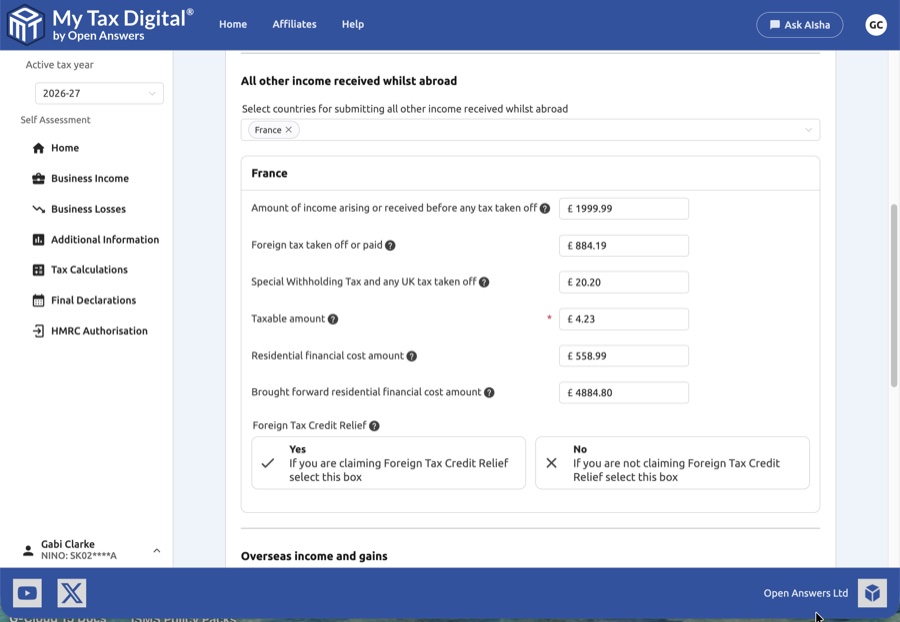The height and width of the screenshot is (622, 900).
Task: Open Help in the top navigation
Action: click(352, 25)
